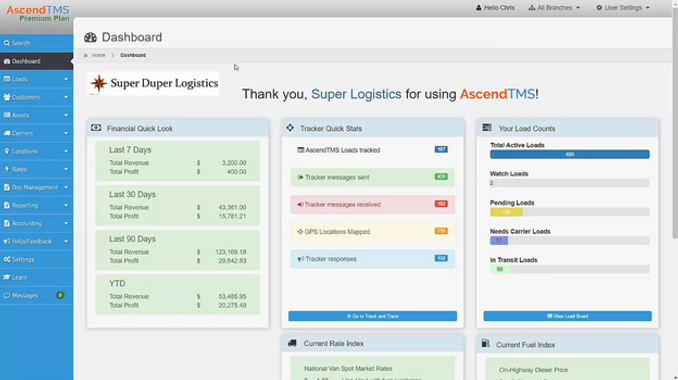The image size is (678, 380).
Task: Open the User Settings dropdown
Action: [x=623, y=8]
